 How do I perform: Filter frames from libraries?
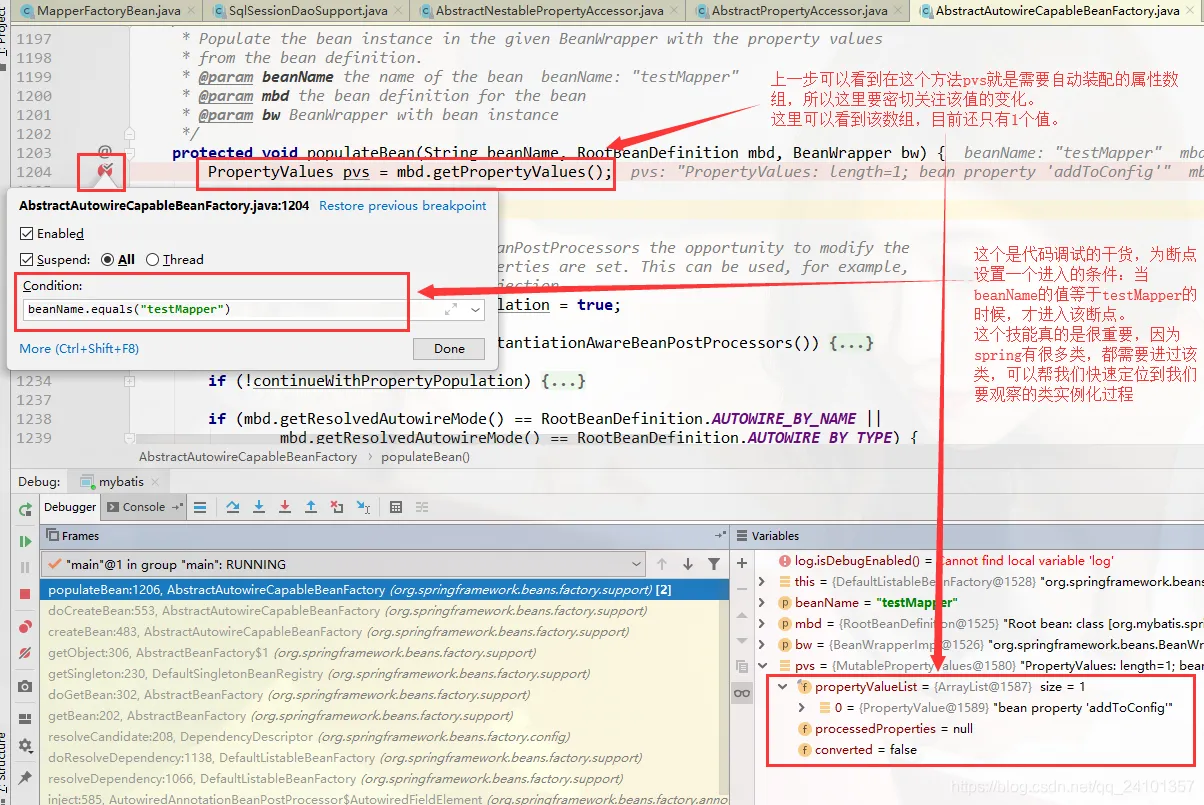click(713, 564)
